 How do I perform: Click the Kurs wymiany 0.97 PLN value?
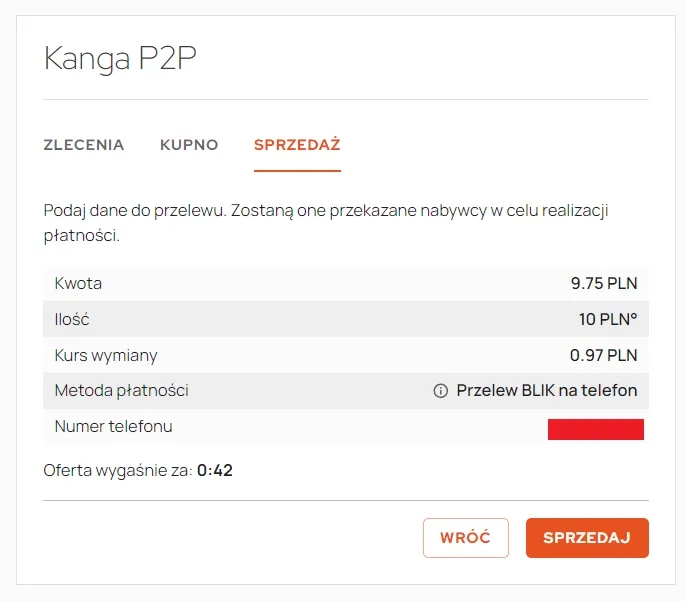[x=603, y=355]
